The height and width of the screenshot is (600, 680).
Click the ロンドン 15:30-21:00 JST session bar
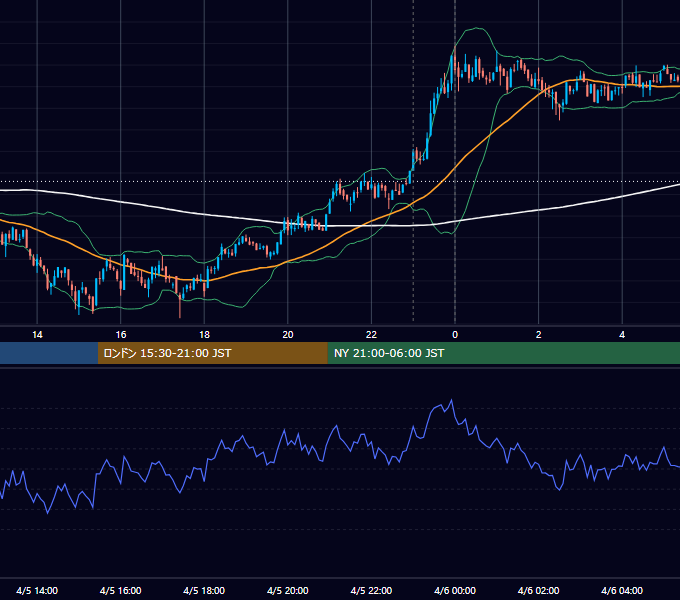click(x=212, y=353)
